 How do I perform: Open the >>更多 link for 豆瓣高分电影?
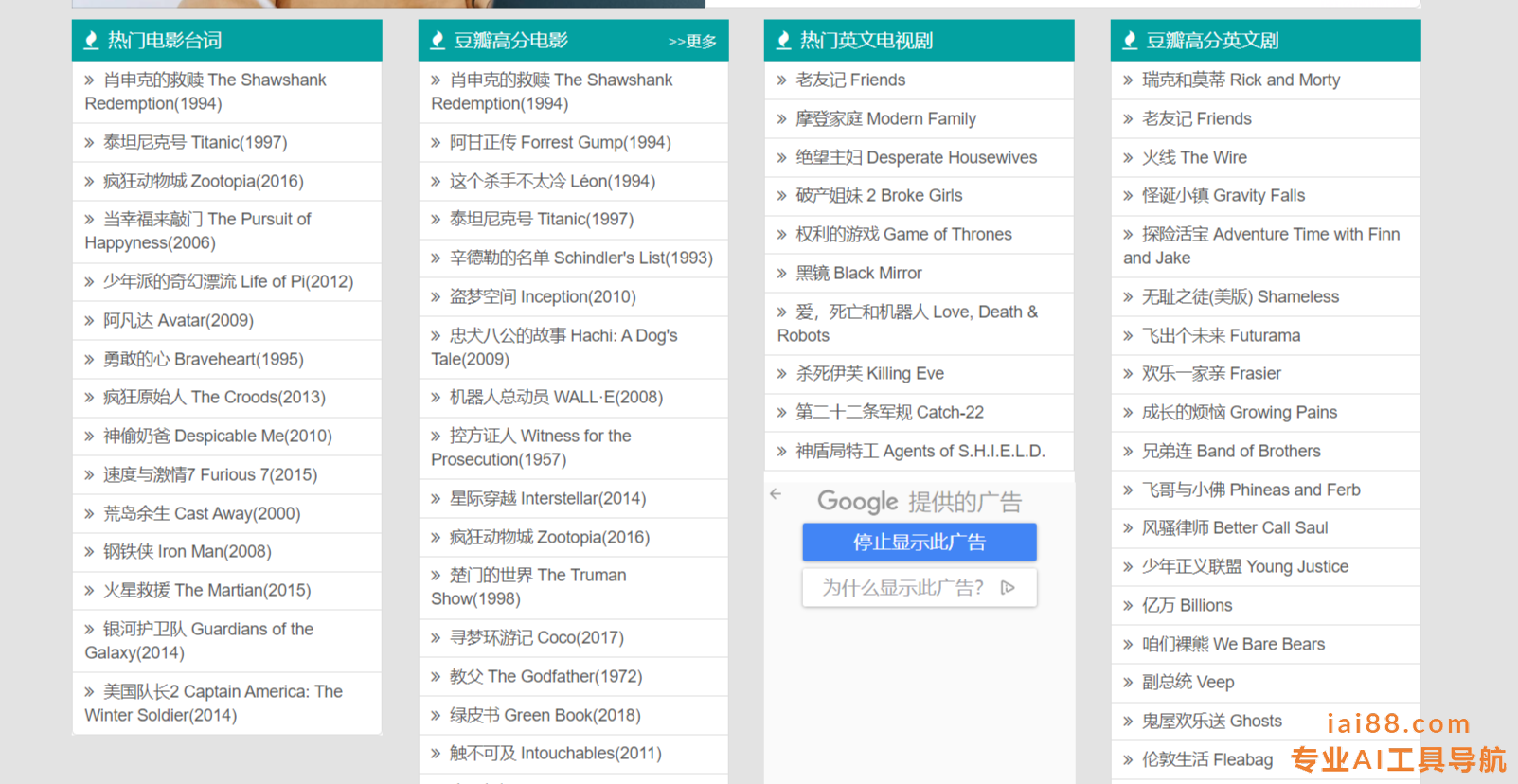click(x=692, y=41)
